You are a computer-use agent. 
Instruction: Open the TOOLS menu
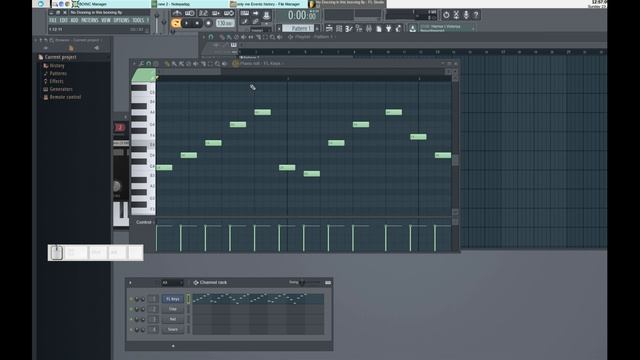(x=138, y=20)
